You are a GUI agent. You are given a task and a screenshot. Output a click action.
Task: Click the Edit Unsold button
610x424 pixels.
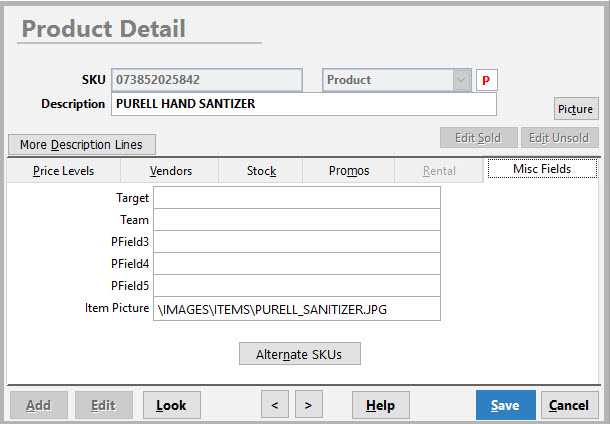[559, 138]
